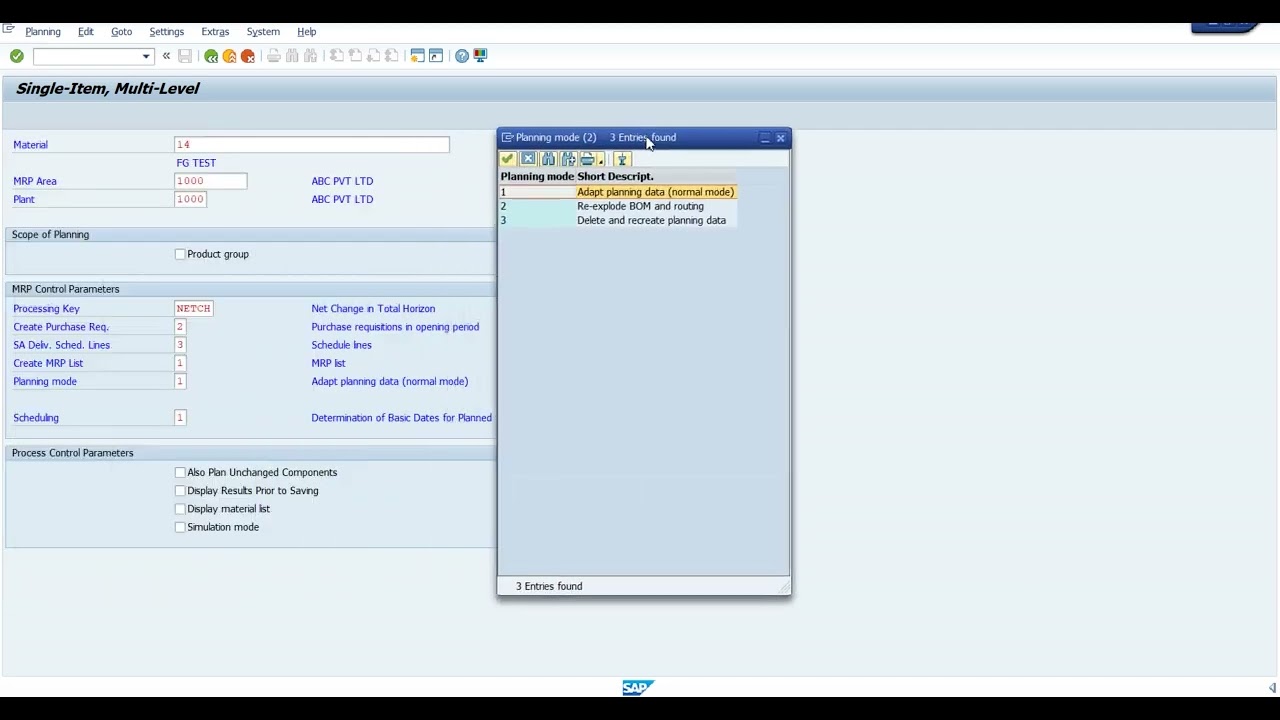1280x720 pixels.
Task: Open the Settings menu
Action: 166,31
